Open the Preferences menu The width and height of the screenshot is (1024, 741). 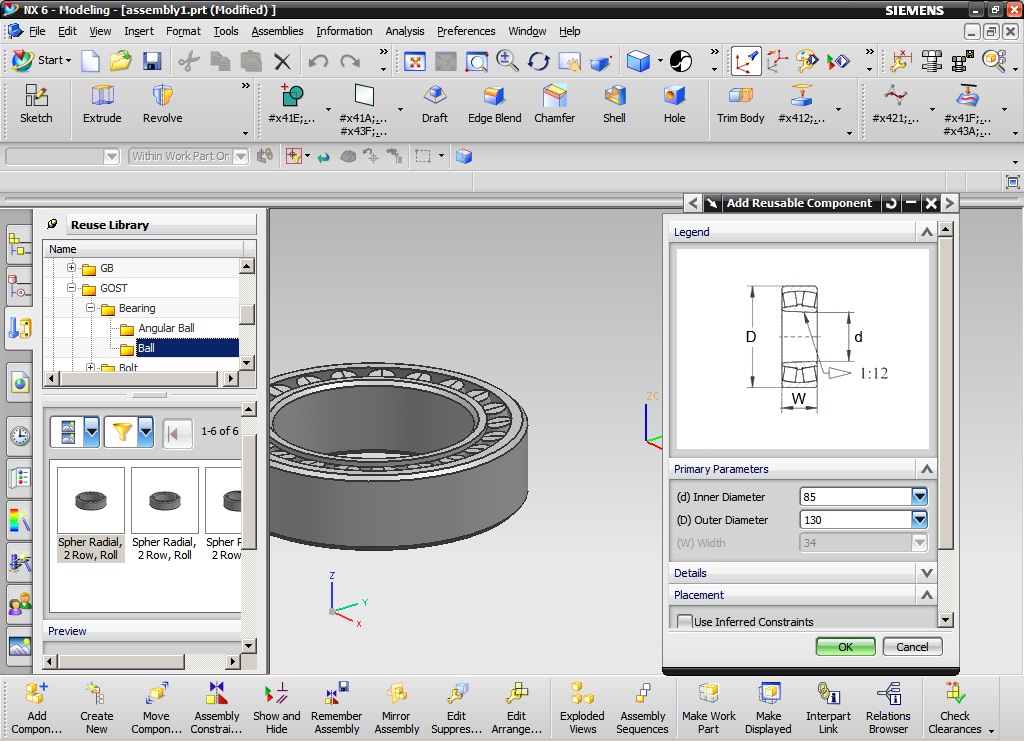point(466,31)
